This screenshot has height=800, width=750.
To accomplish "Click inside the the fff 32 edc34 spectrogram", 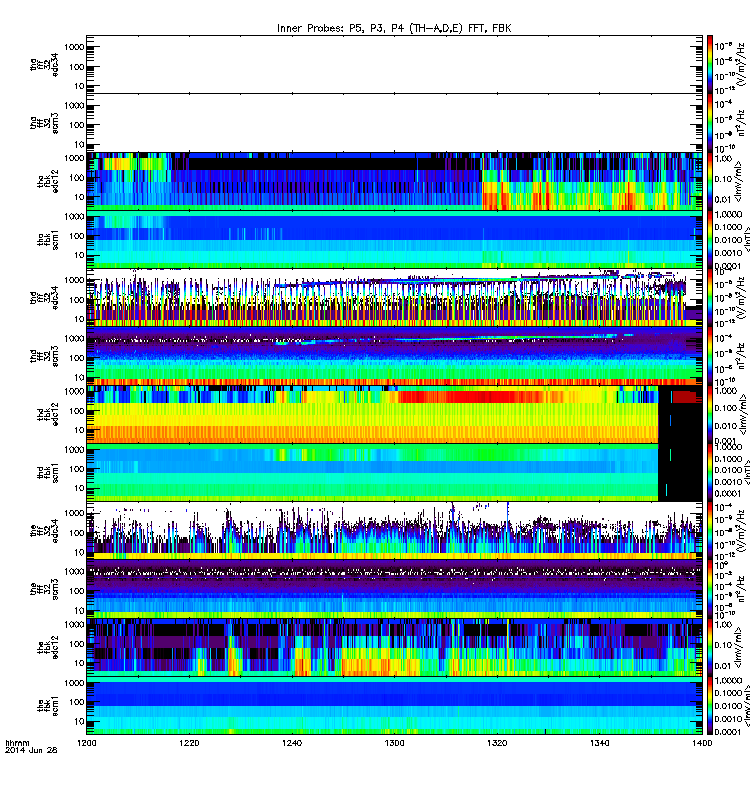I will point(394,531).
